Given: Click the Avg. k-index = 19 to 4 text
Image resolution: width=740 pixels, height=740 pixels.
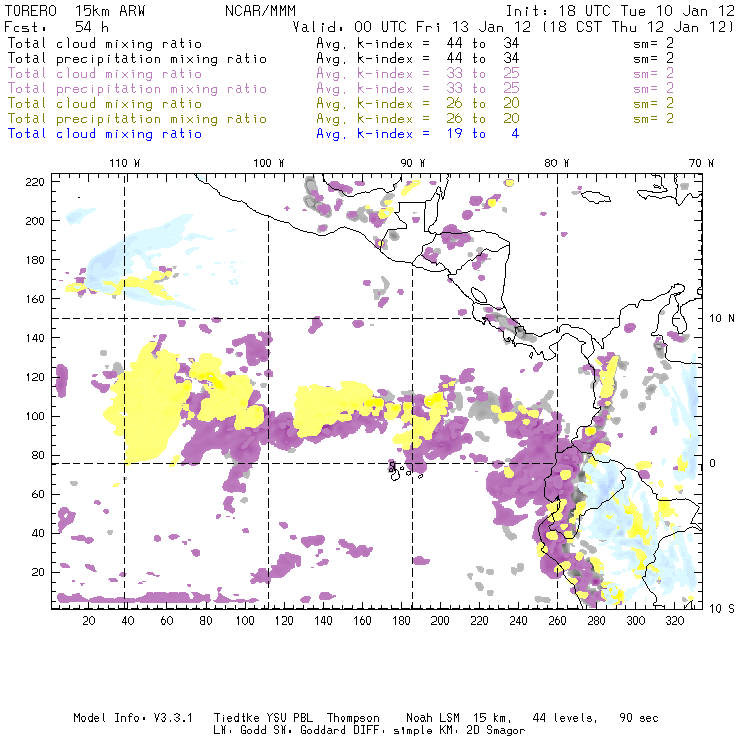Looking at the screenshot, I should 417,134.
